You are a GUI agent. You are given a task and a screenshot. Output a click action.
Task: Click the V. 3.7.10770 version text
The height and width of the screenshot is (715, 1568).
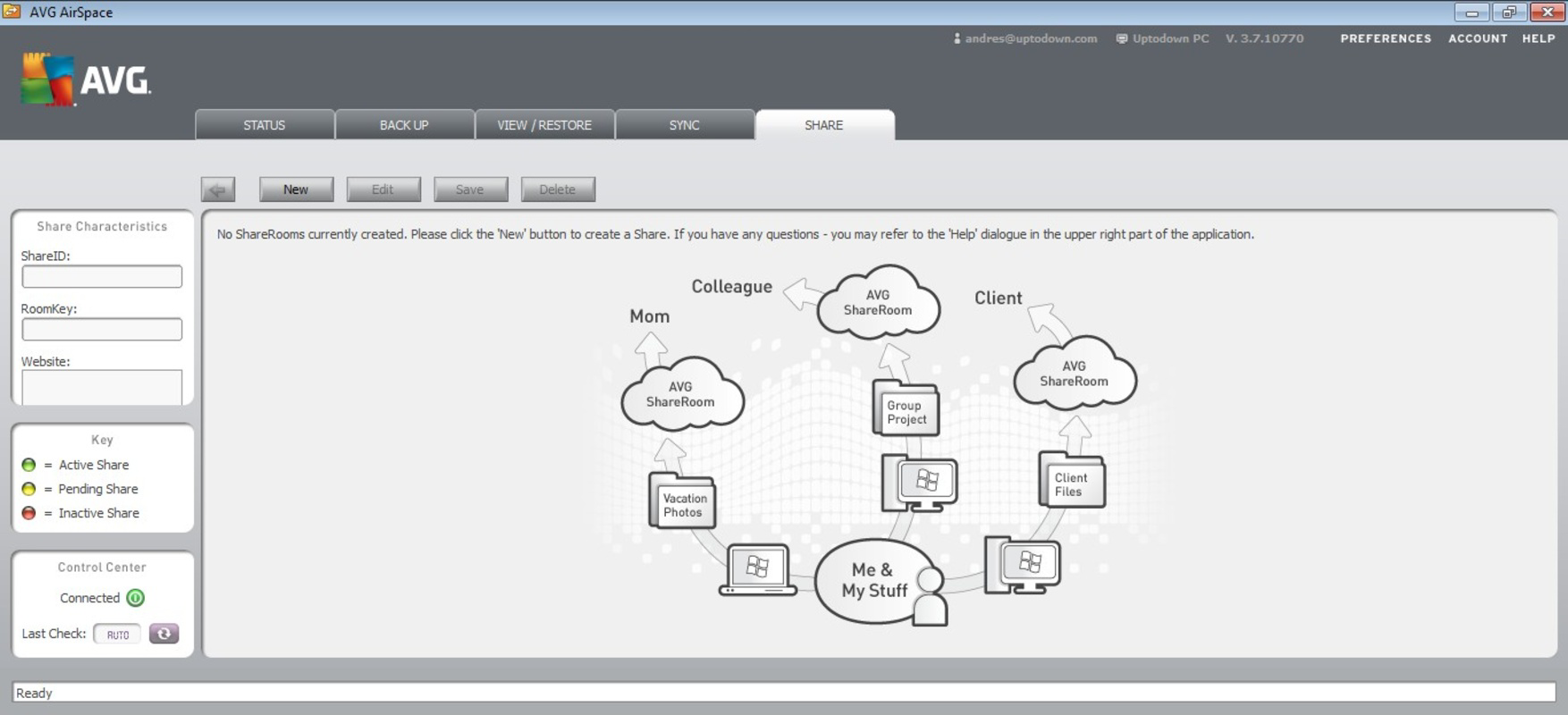pos(1264,38)
